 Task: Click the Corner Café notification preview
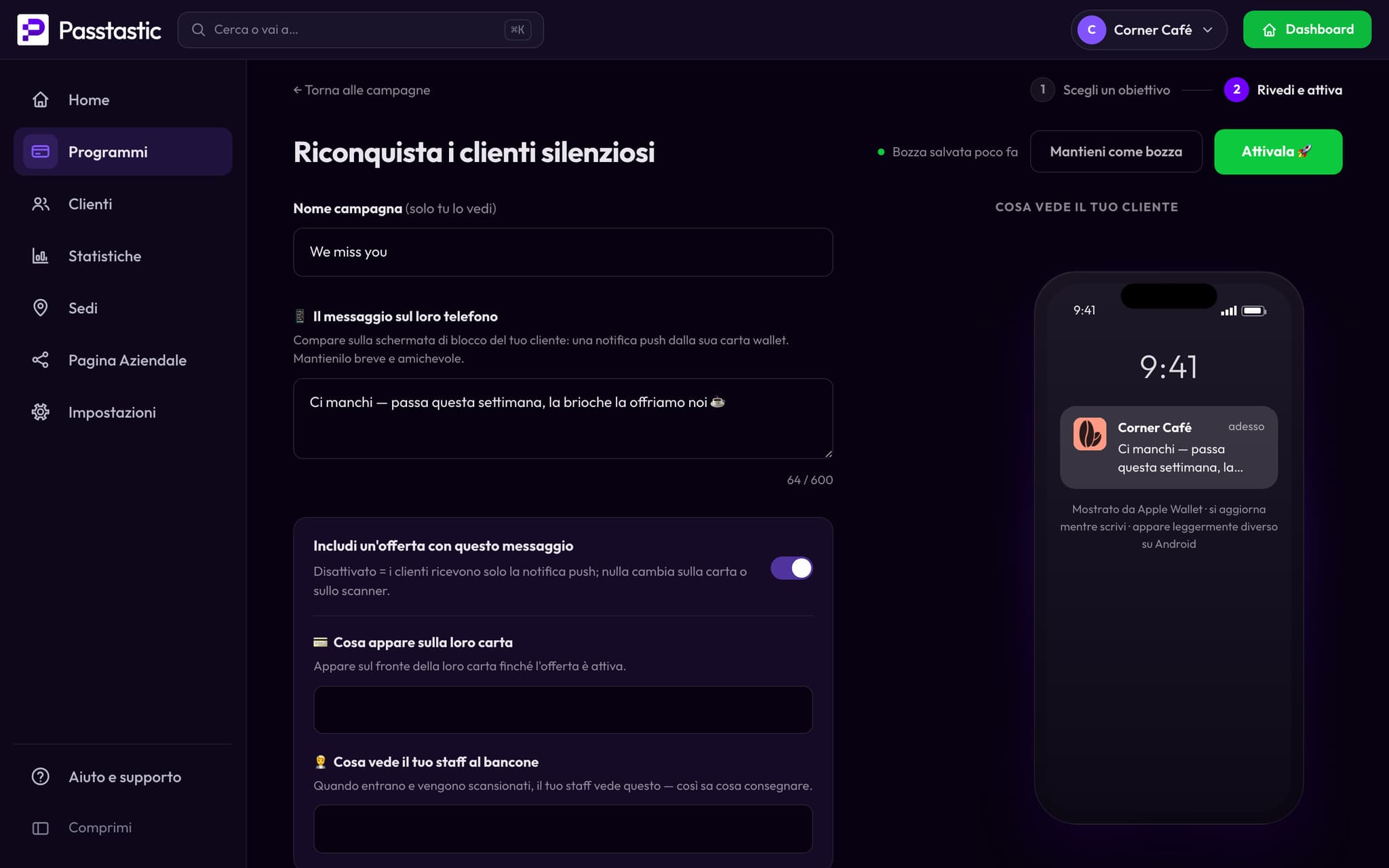(x=1169, y=448)
